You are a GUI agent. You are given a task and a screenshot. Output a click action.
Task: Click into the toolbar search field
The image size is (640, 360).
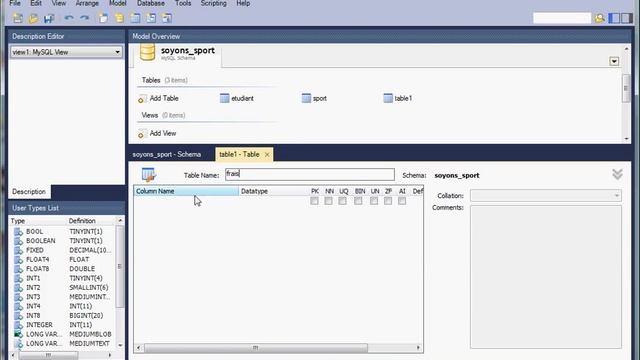(x=562, y=18)
